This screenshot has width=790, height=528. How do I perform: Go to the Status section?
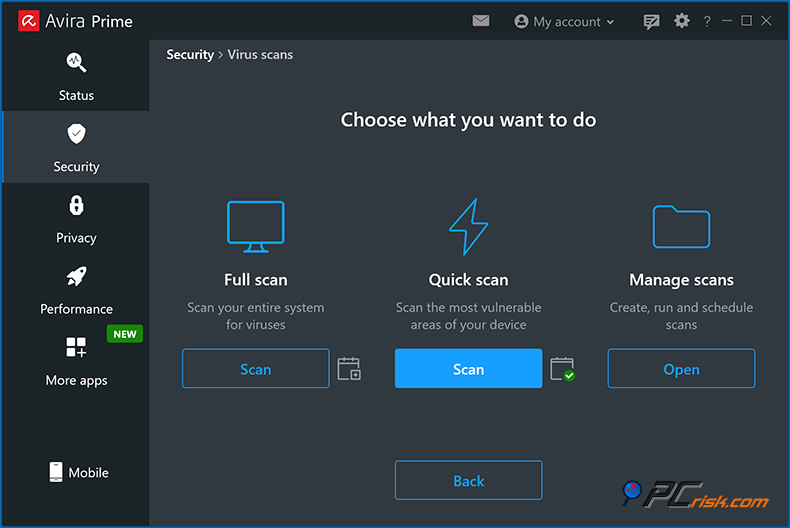pyautogui.click(x=76, y=76)
